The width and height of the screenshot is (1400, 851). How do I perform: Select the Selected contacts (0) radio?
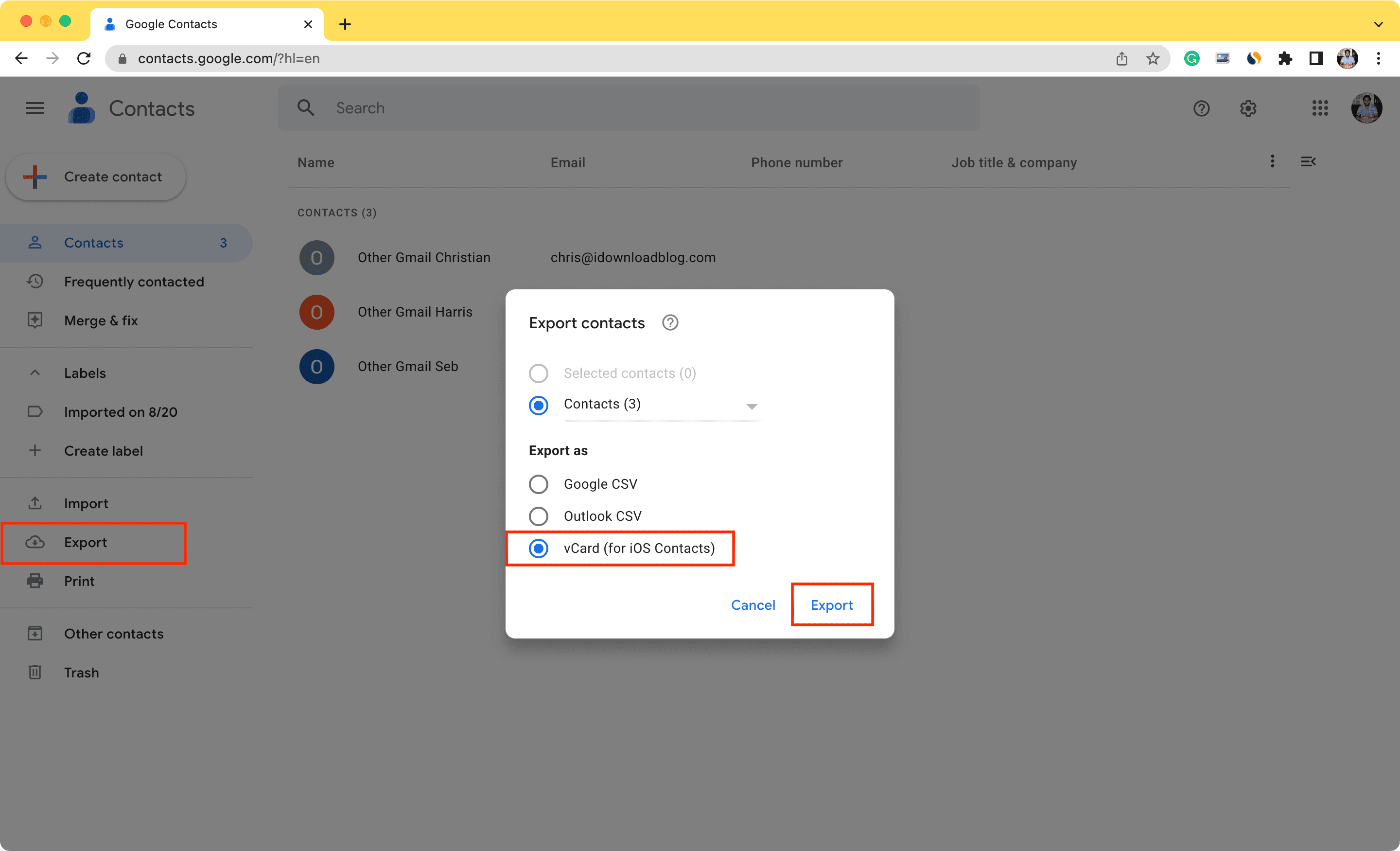pos(538,373)
